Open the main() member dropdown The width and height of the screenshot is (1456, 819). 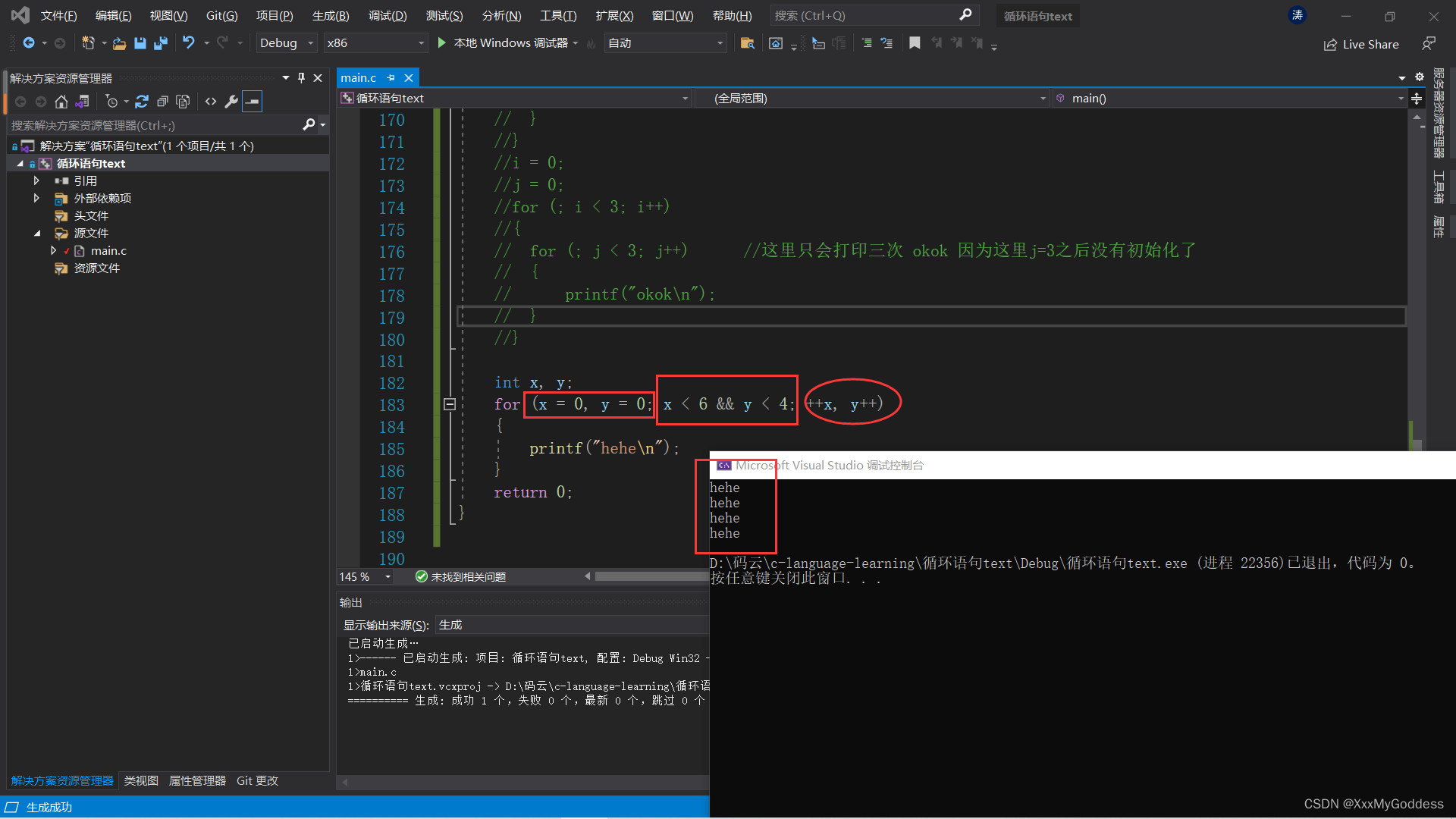[1229, 98]
